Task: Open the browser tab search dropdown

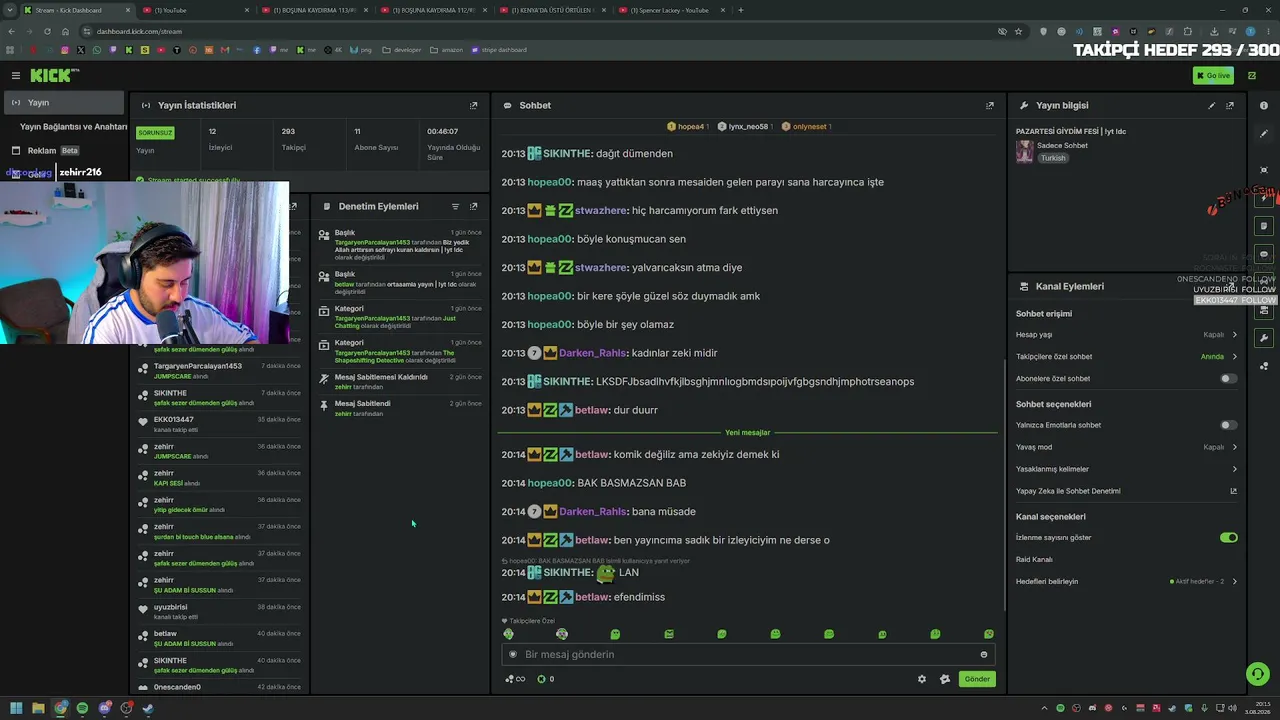Action: point(11,10)
